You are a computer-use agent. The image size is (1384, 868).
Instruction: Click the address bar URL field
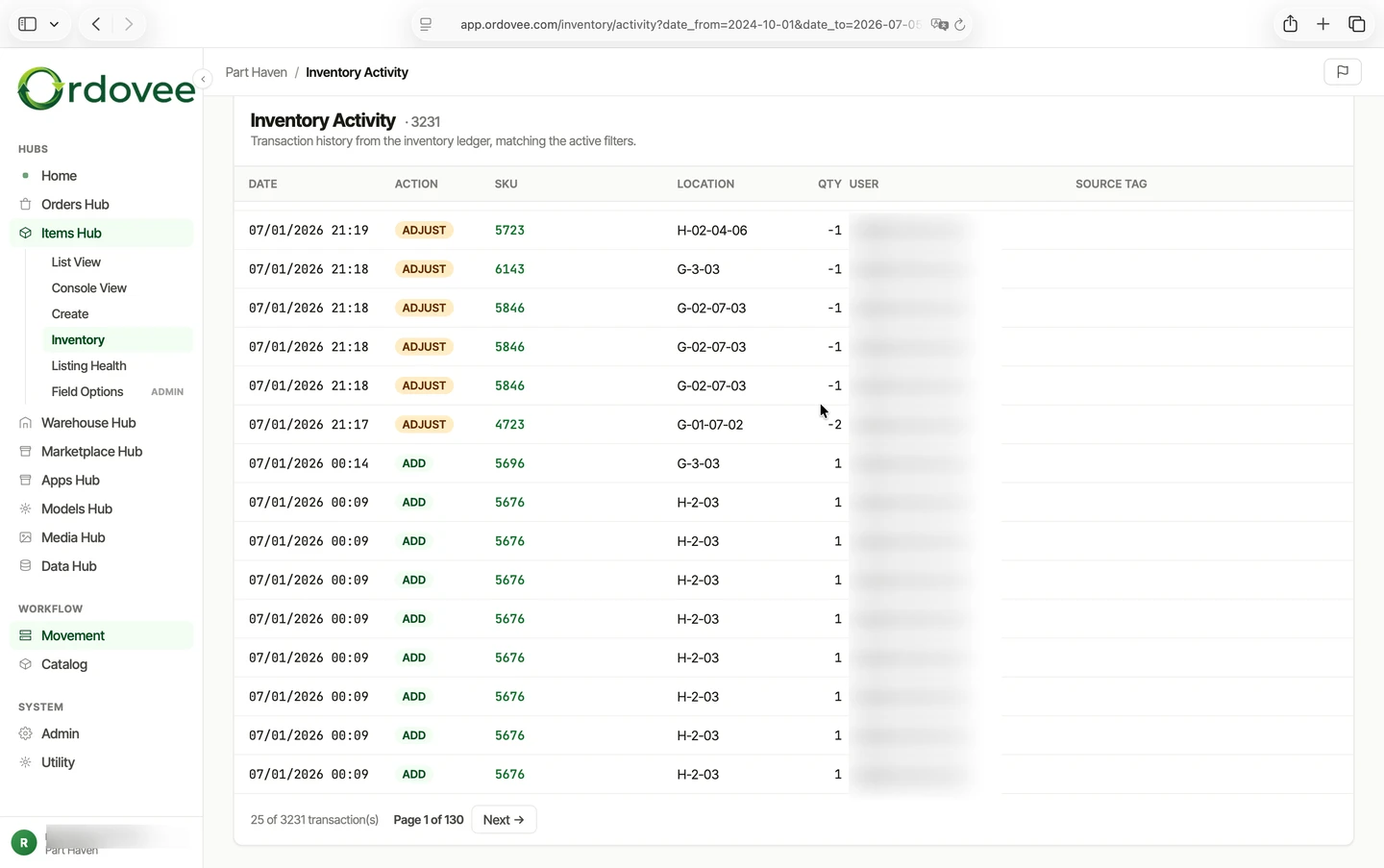689,25
